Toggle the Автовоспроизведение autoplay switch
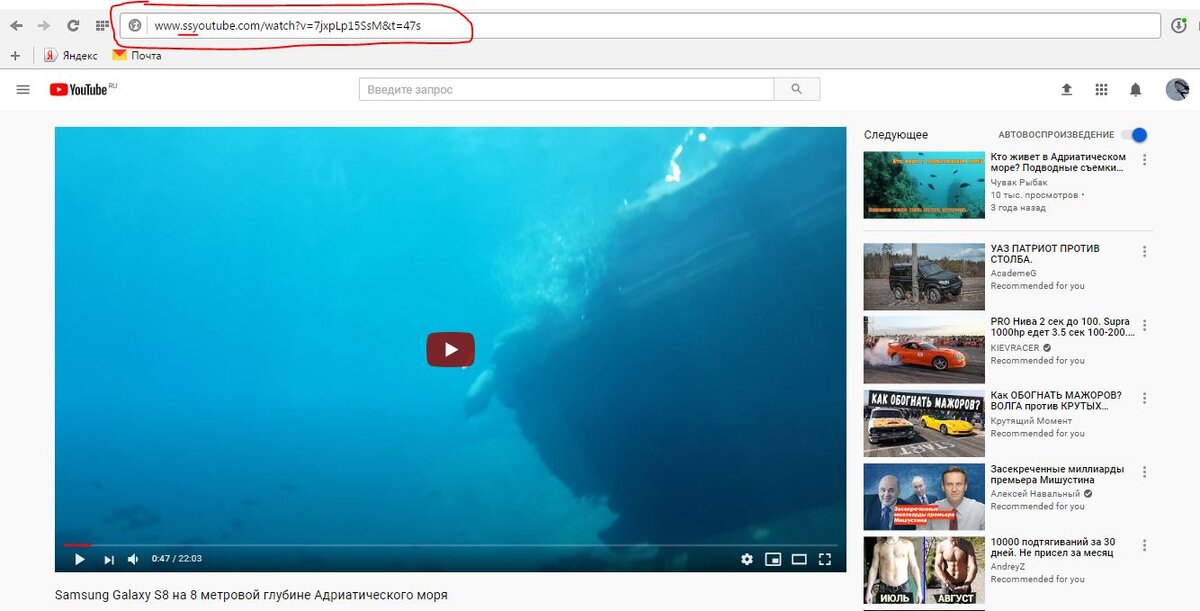This screenshot has width=1200, height=611. (x=1134, y=135)
